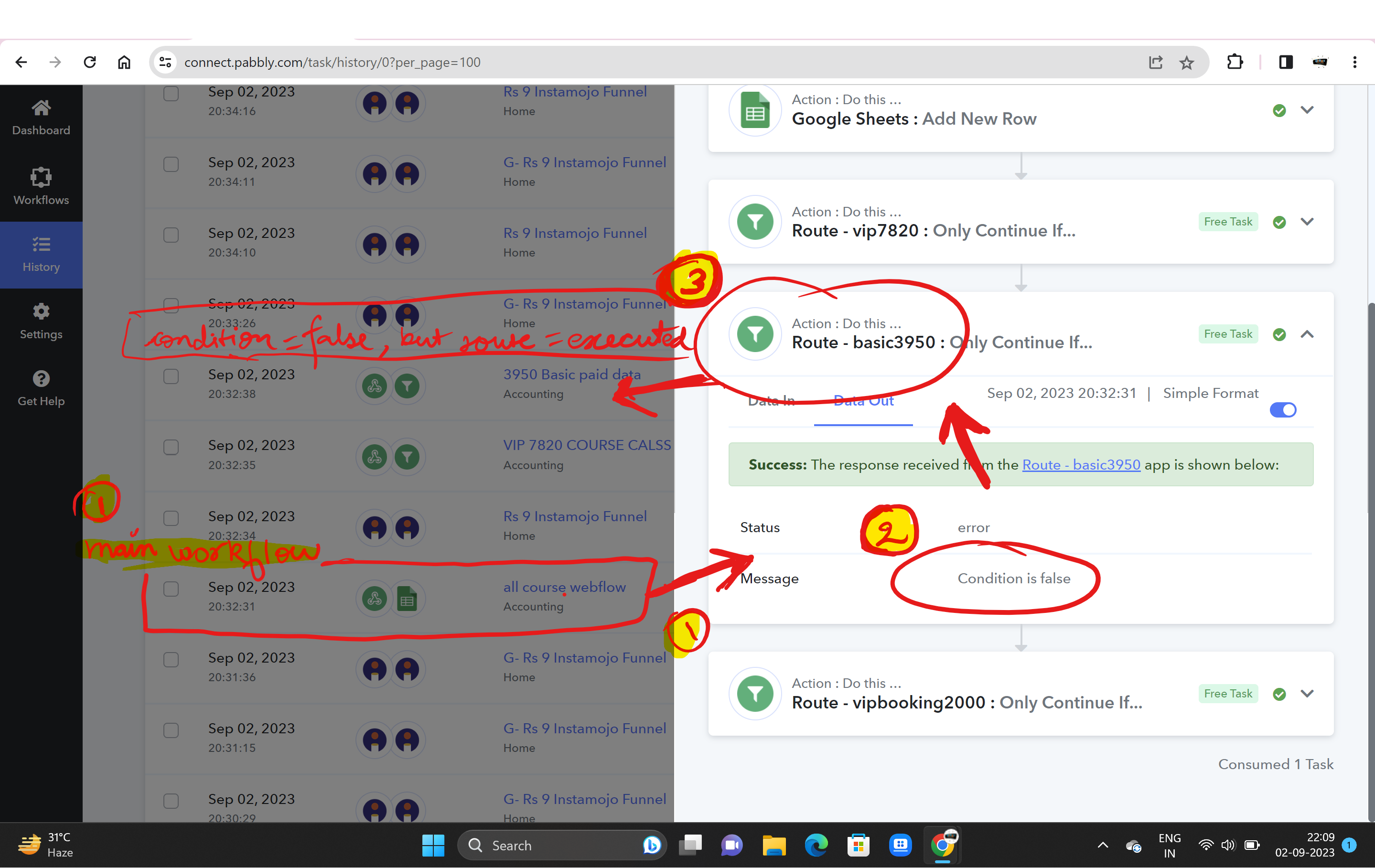Open 3950 Basic paid data workflow link
This screenshot has width=1375, height=868.
point(571,375)
